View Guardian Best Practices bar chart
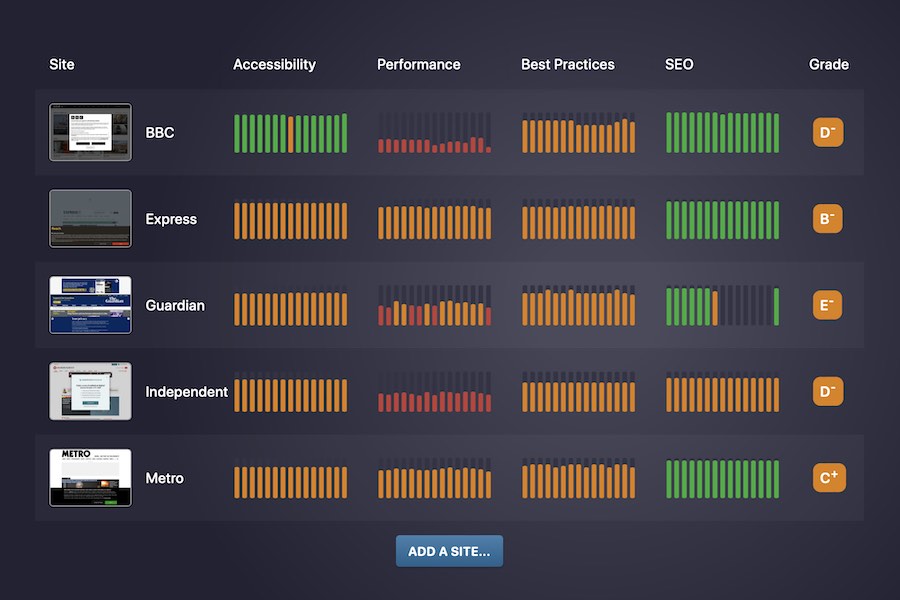The width and height of the screenshot is (900, 600). (x=579, y=305)
